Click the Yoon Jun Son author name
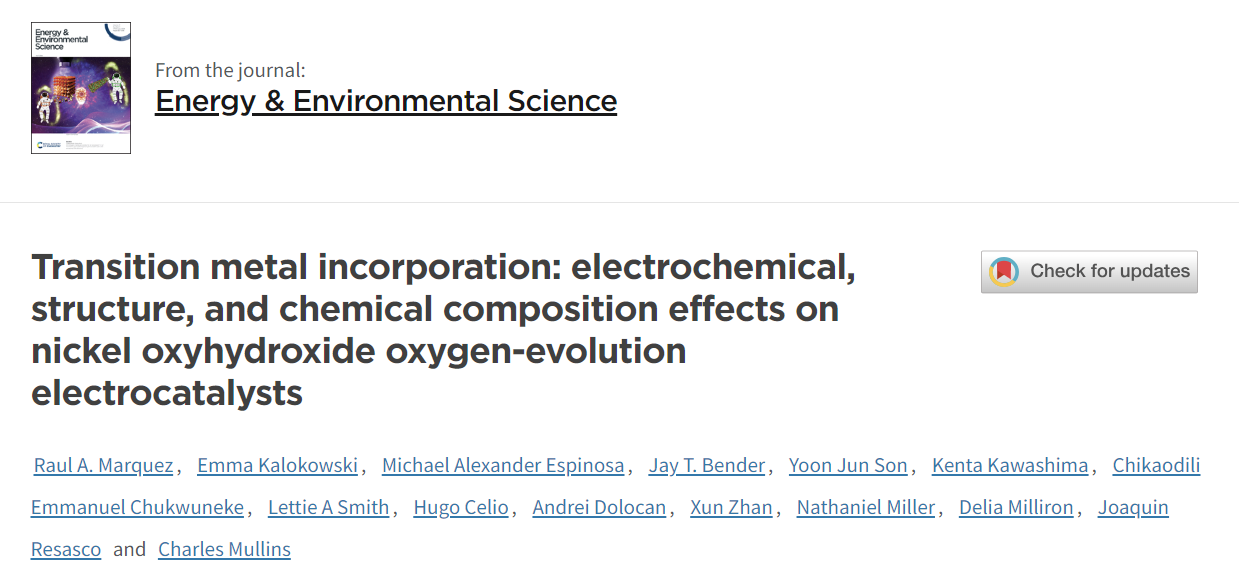 (848, 465)
